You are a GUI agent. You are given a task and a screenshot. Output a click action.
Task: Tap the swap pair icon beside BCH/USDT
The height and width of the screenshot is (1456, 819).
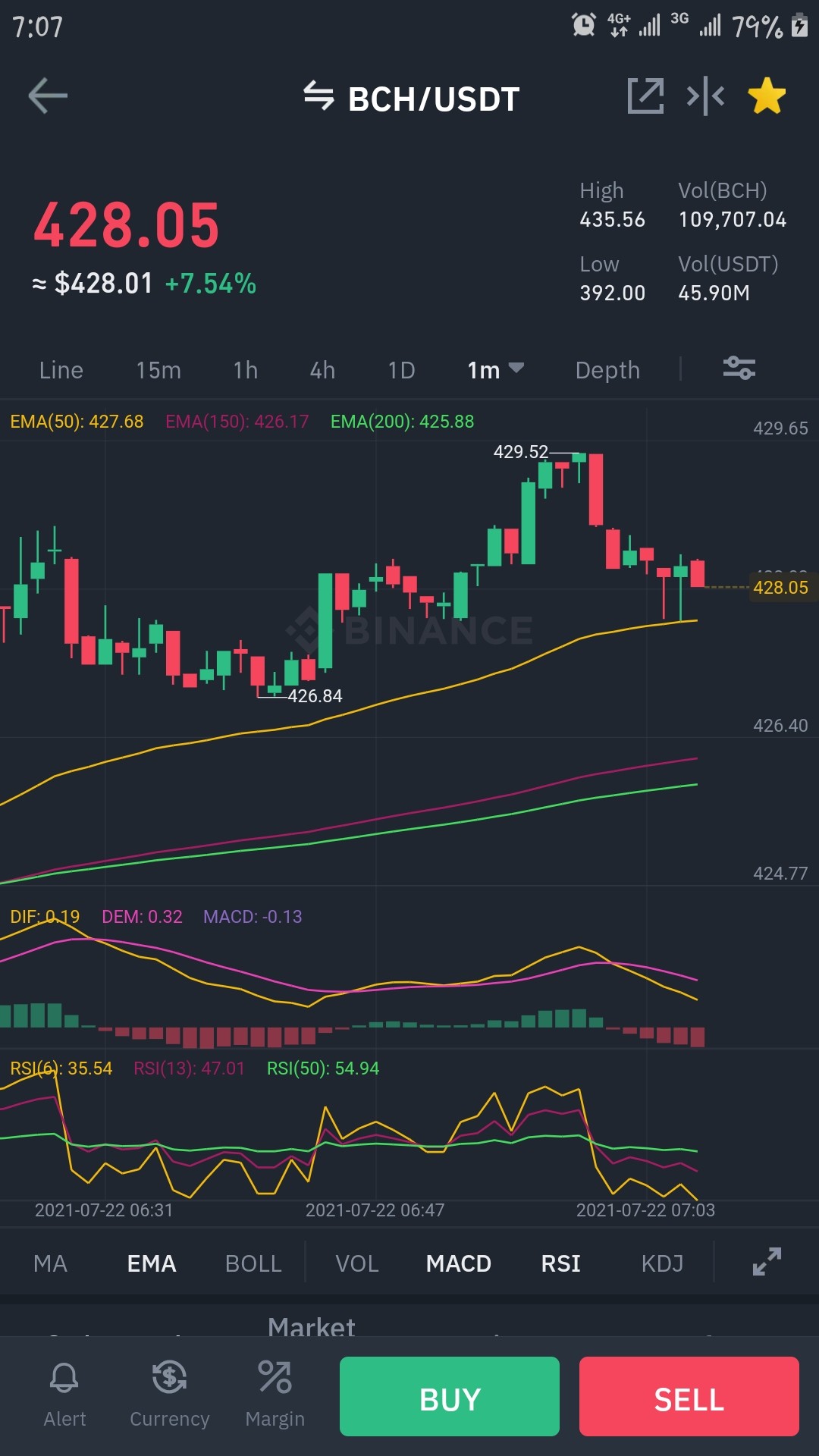coord(318,96)
